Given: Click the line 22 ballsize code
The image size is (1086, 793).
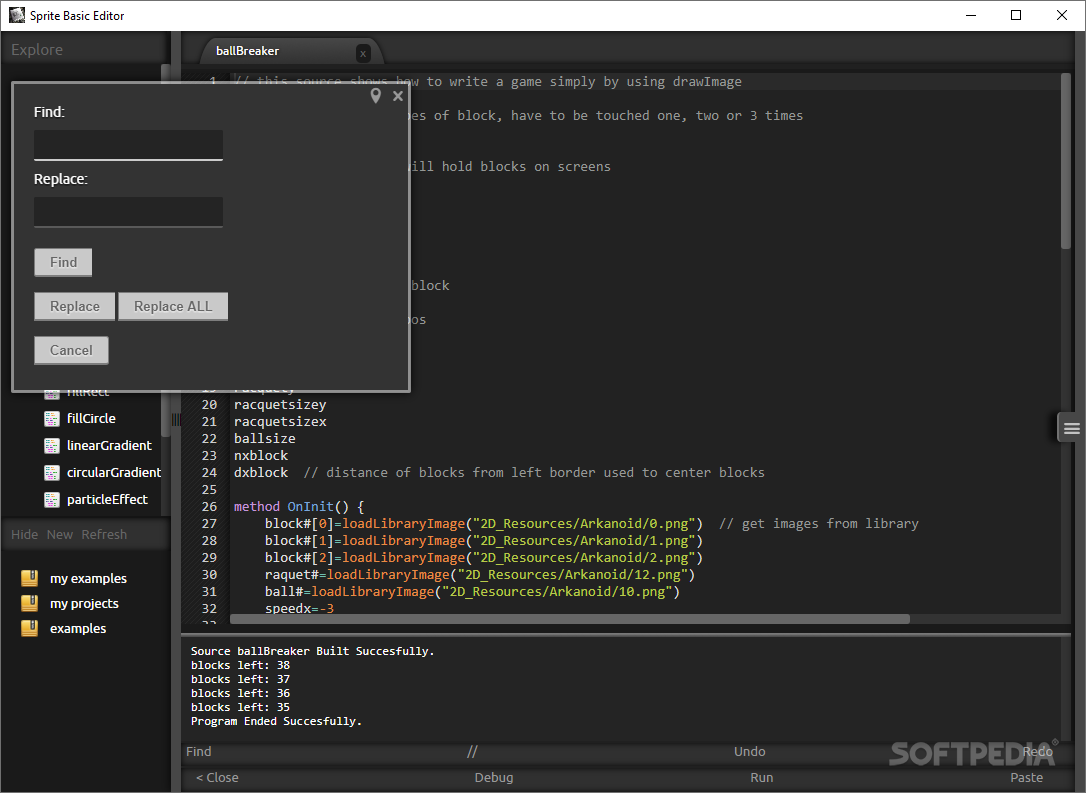Looking at the screenshot, I should click(x=265, y=438).
